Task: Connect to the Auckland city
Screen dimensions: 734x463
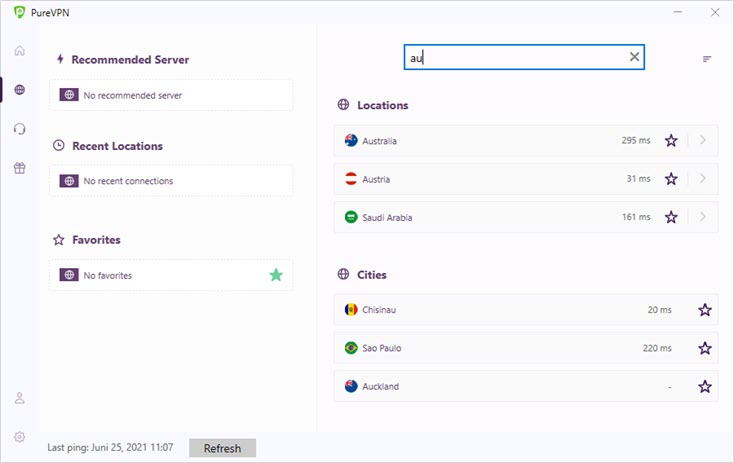Action: click(525, 387)
